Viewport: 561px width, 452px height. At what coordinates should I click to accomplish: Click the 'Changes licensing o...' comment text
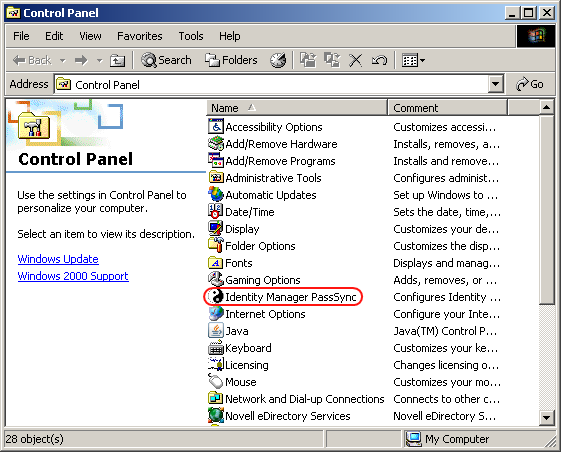[x=446, y=365]
